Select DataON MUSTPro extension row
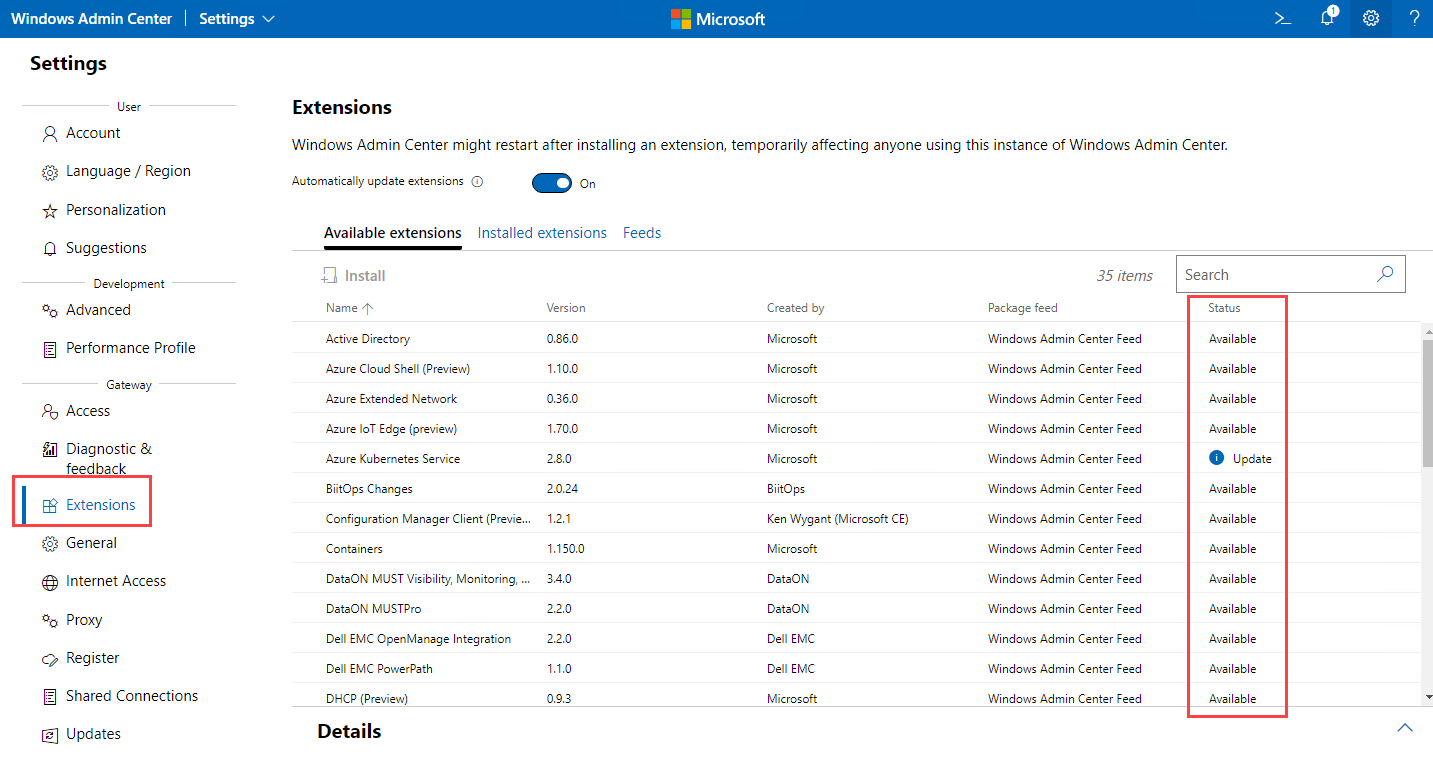Image resolution: width=1433 pixels, height=783 pixels. (x=856, y=608)
